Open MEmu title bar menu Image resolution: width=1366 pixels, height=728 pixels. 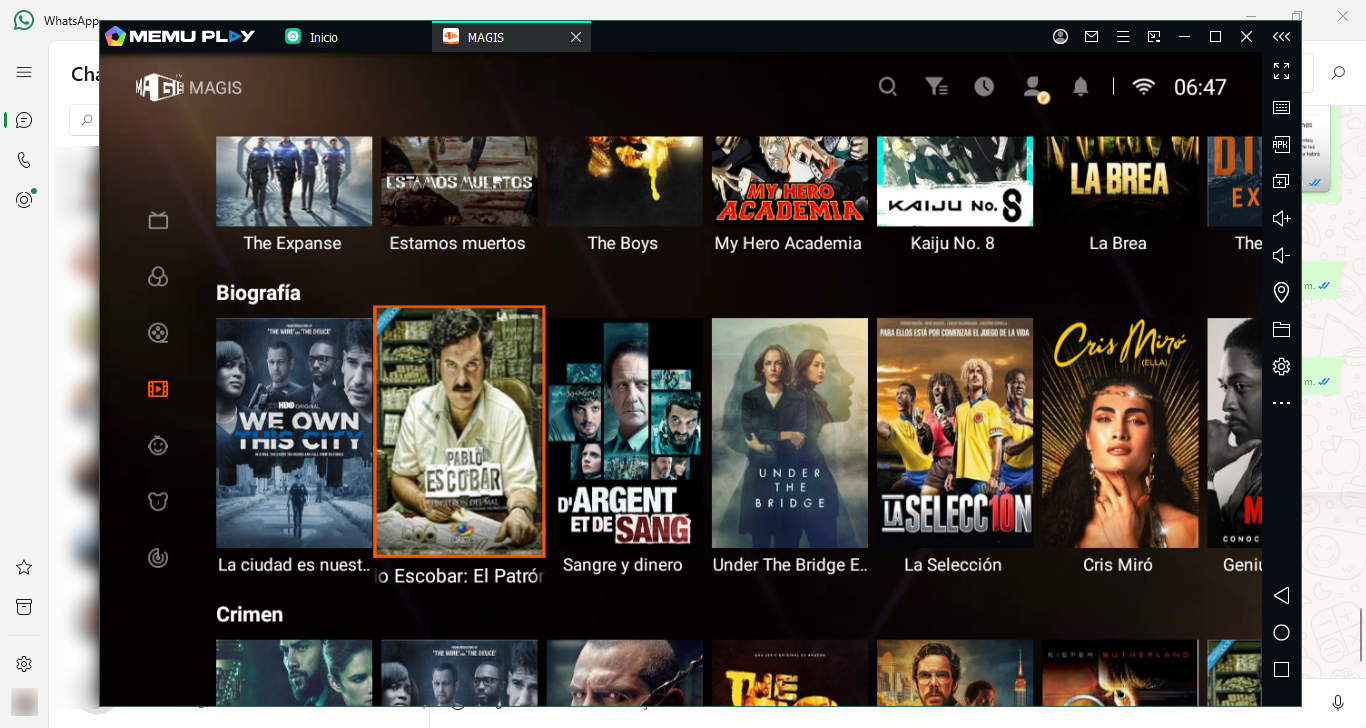[1123, 37]
